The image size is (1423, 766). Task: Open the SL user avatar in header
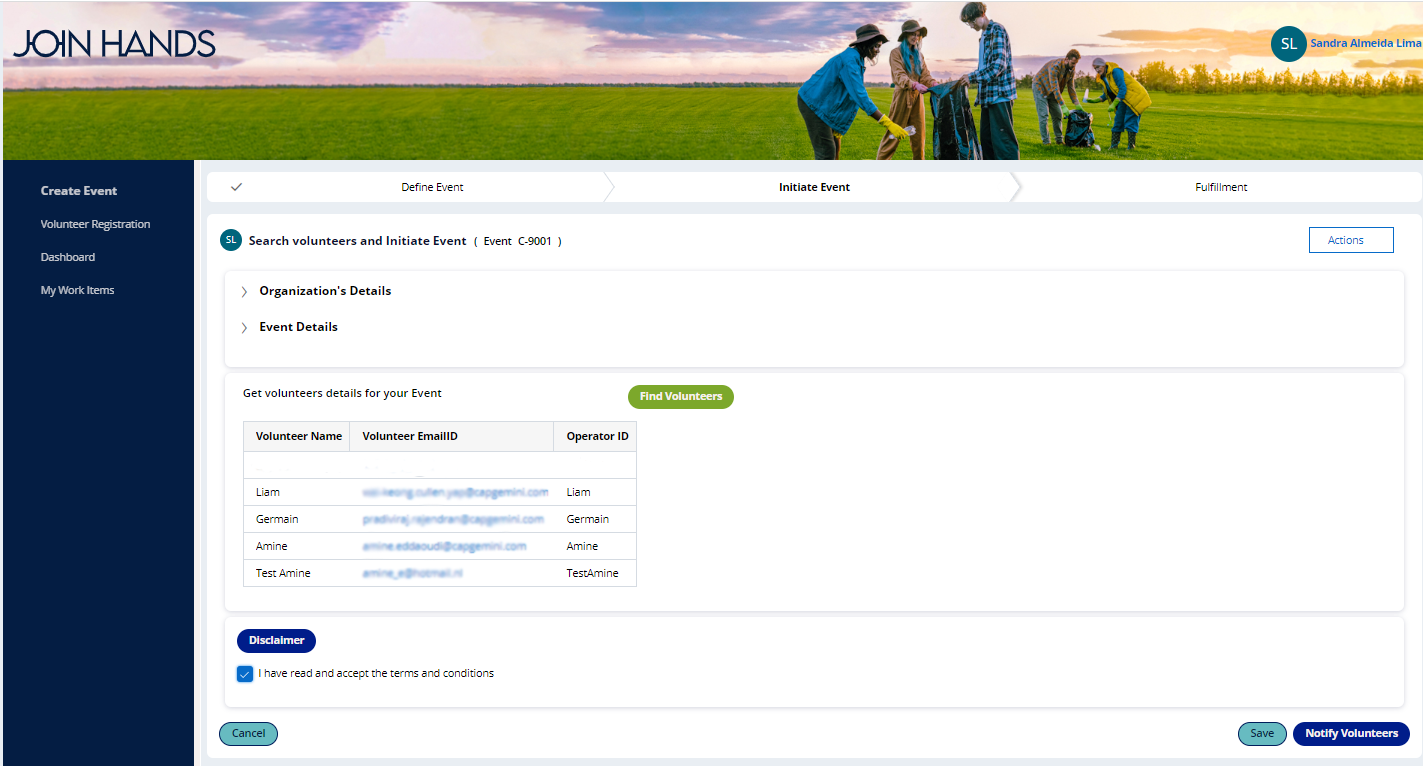click(1288, 44)
